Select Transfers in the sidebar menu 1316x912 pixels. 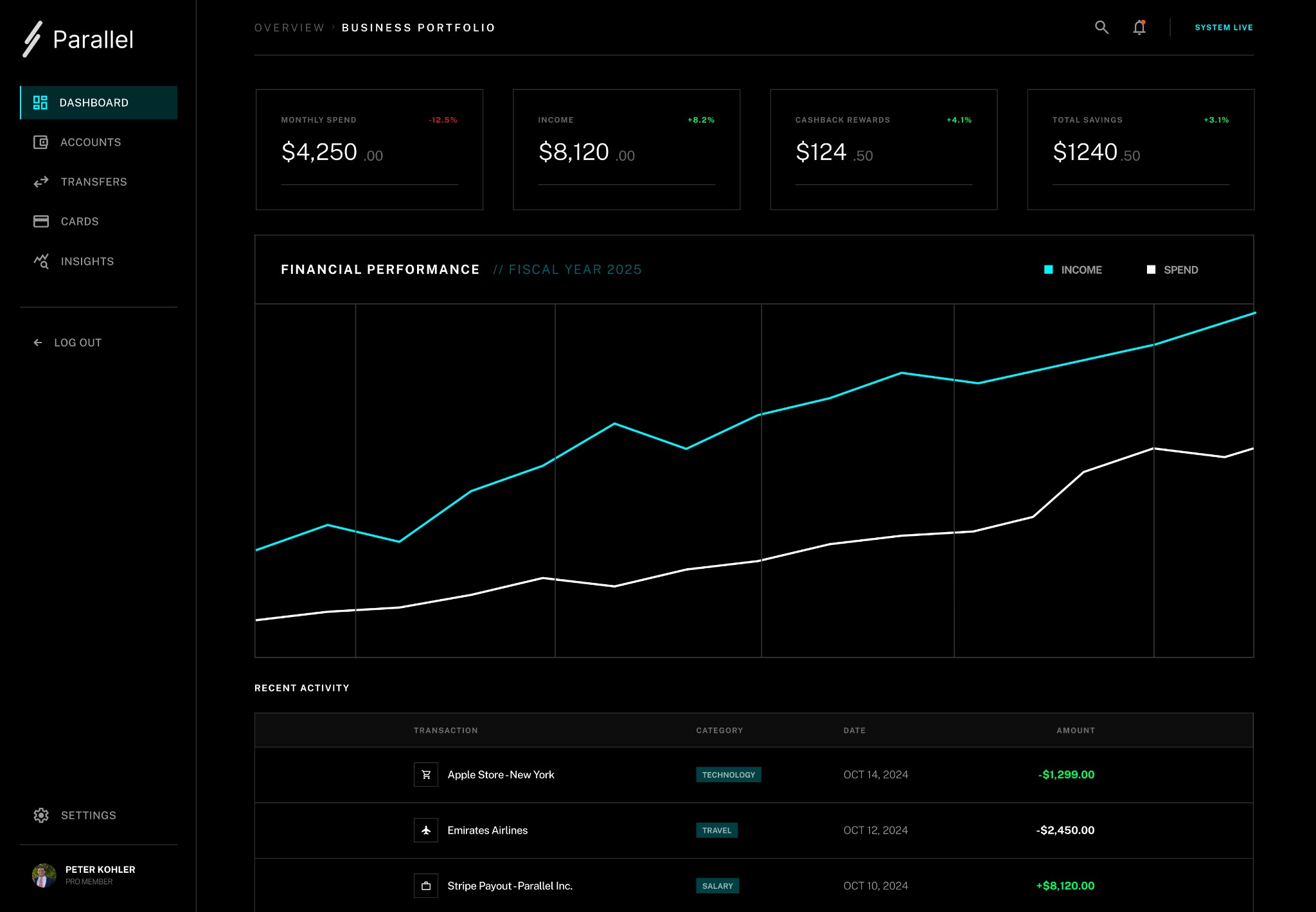pos(94,182)
